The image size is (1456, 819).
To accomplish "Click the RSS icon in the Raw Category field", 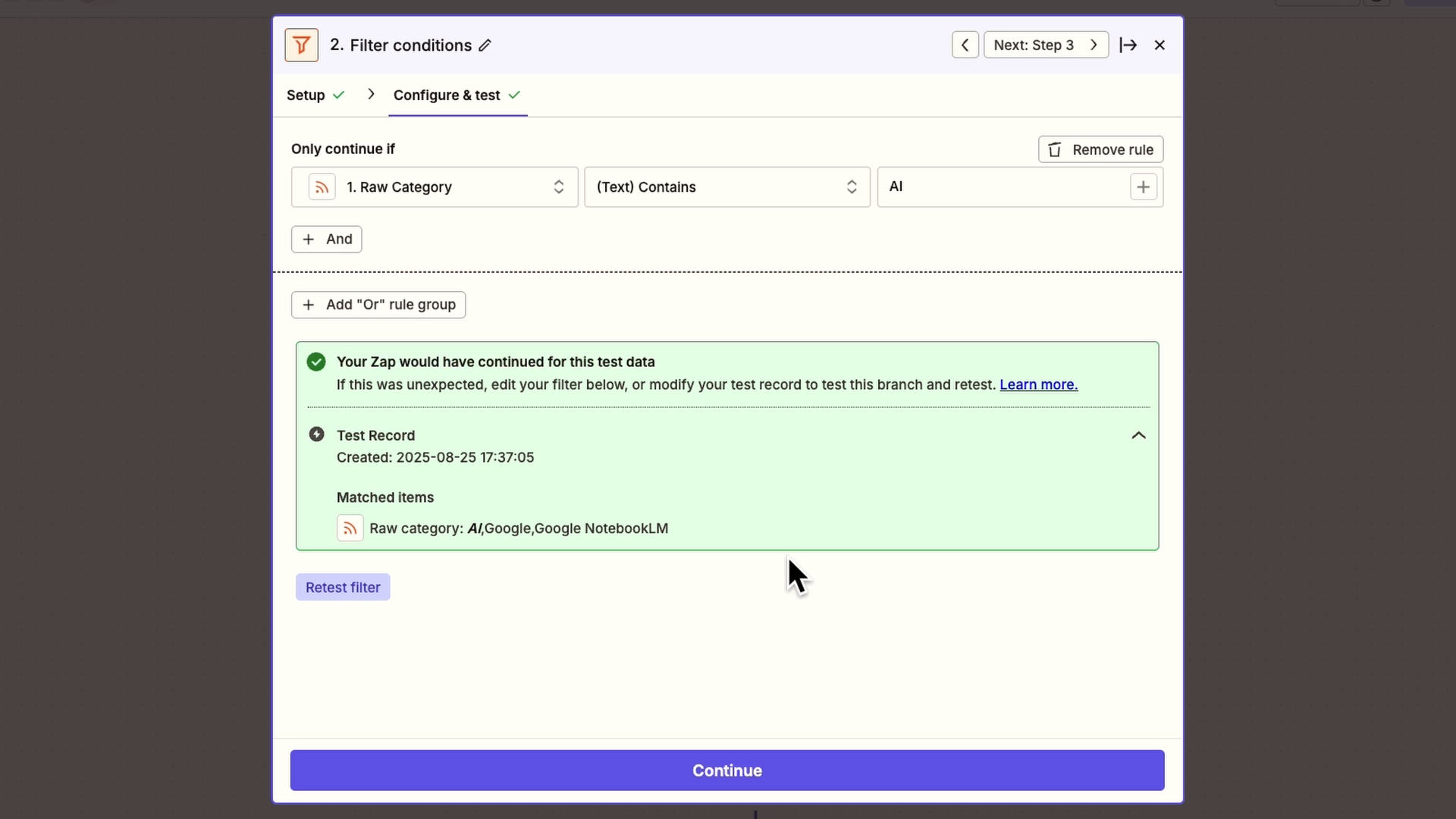I will [x=321, y=187].
